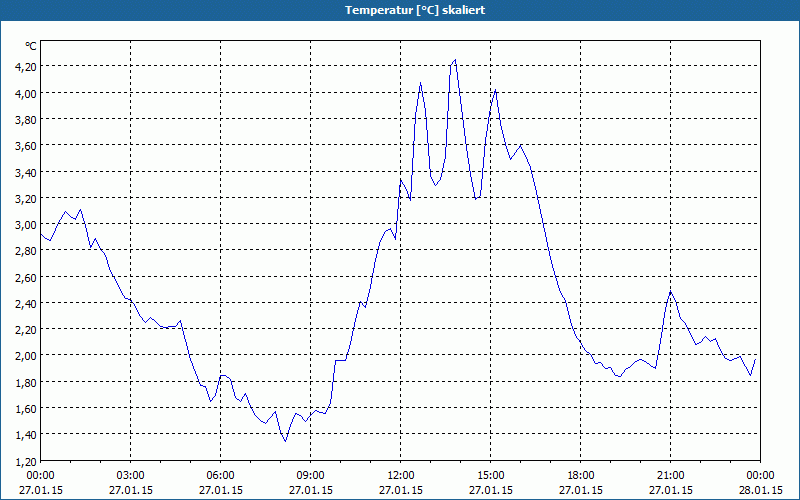Click the 09:00 time label
The height and width of the screenshot is (500, 800).
click(311, 476)
